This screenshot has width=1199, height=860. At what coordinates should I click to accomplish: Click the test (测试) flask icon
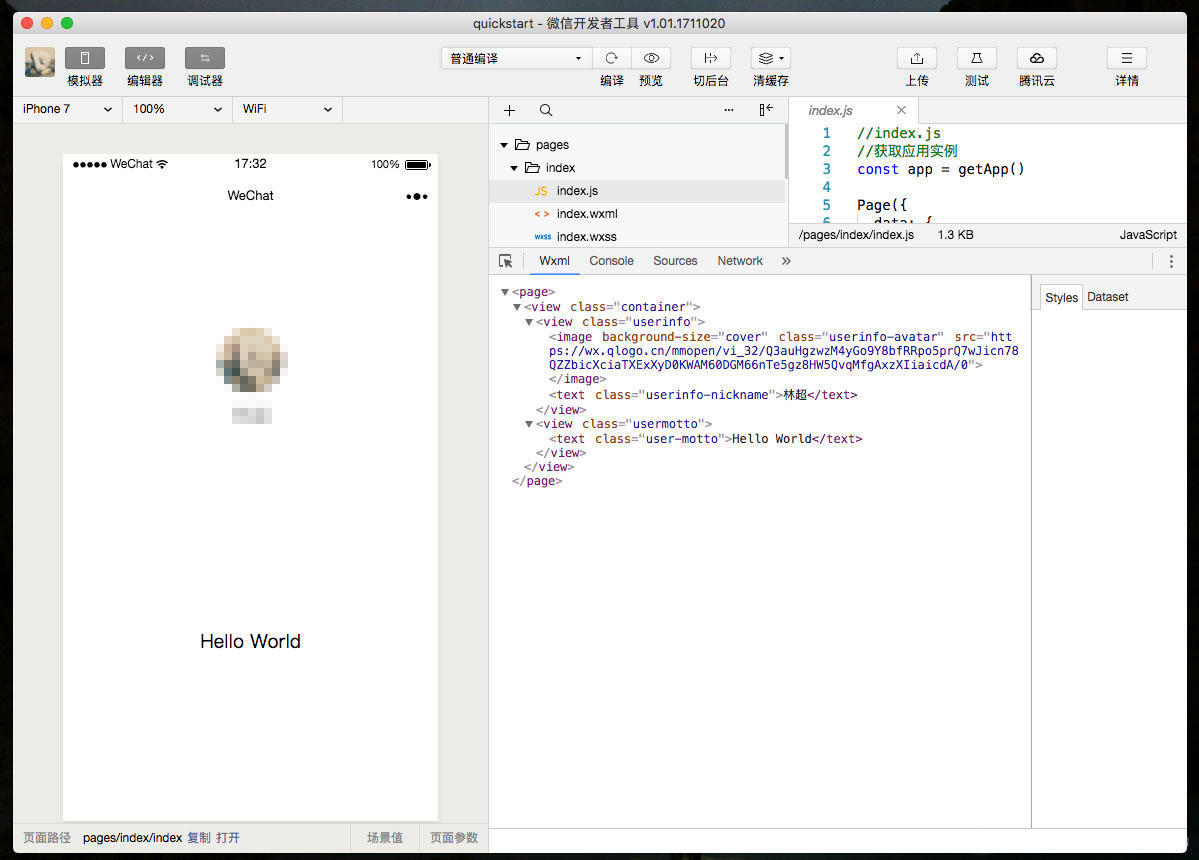[x=977, y=58]
